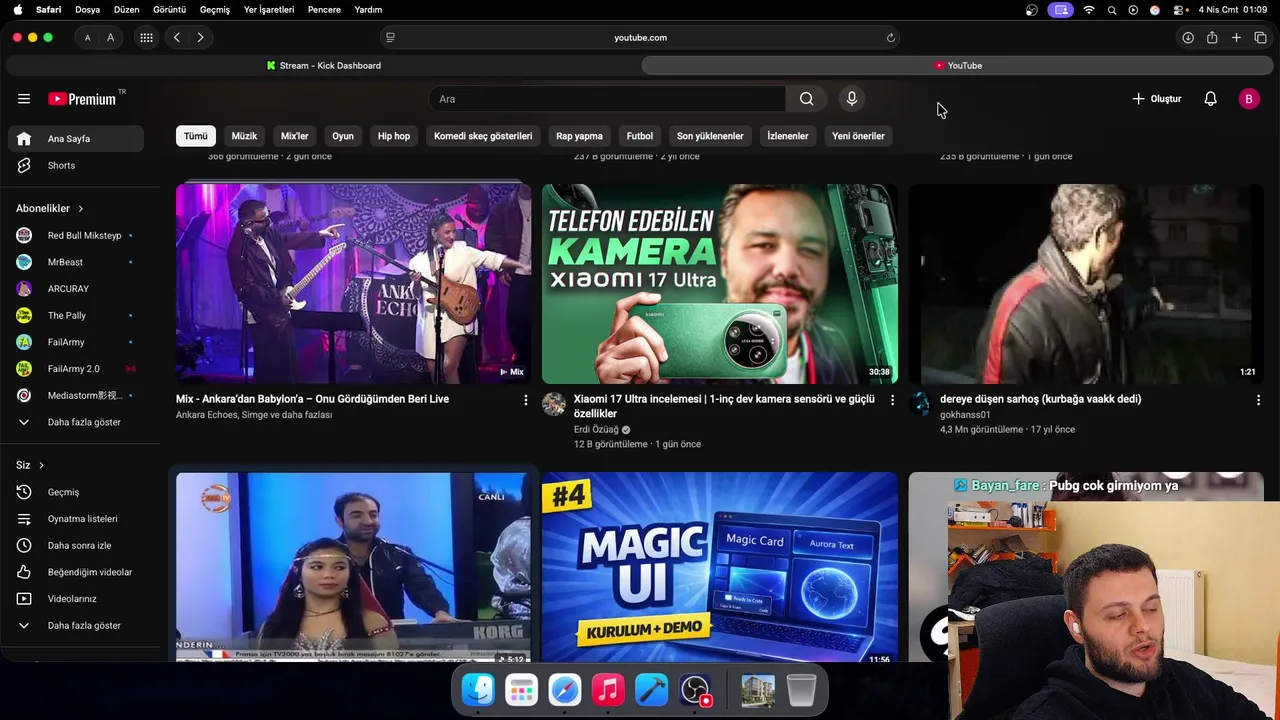Open the Siz section chevron

click(x=41, y=465)
